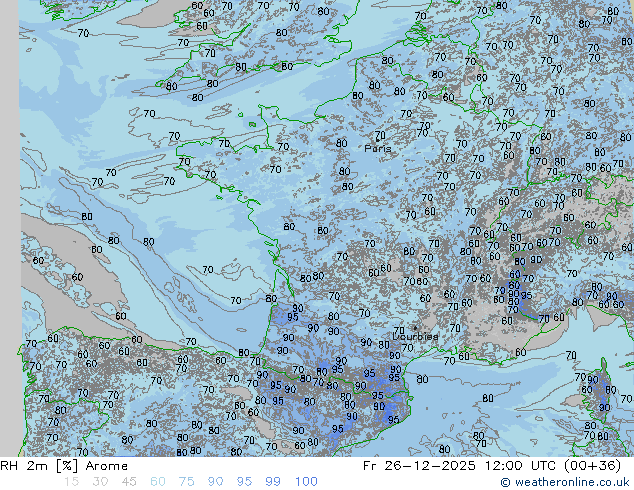Click the legend value 30

click(100, 482)
